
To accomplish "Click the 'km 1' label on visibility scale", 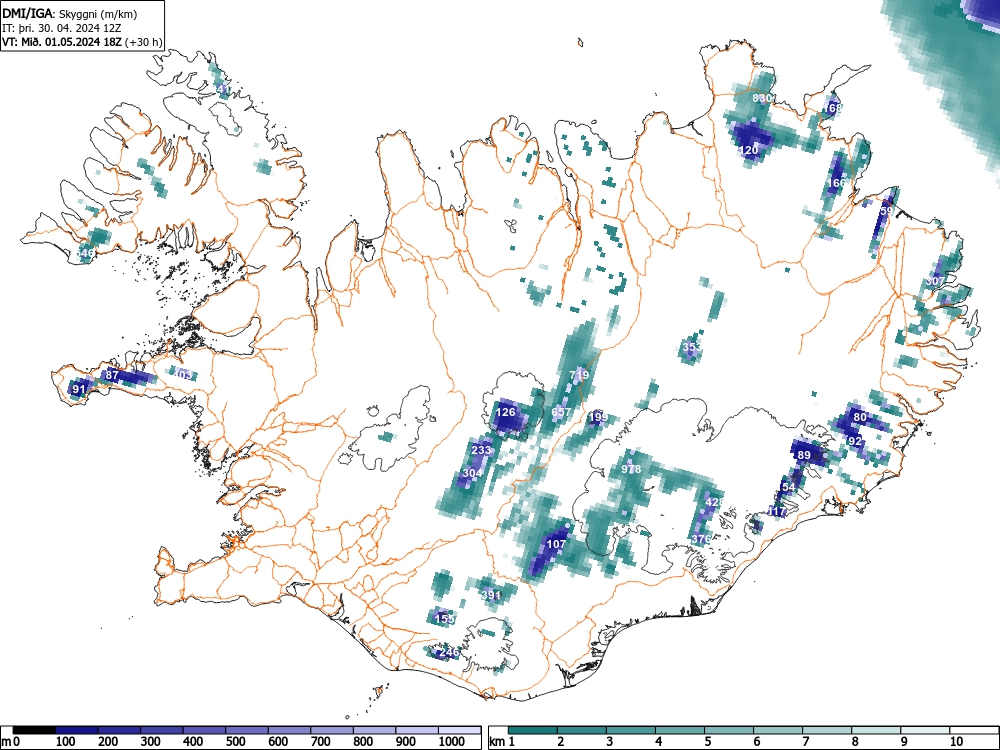I will click(x=502, y=742).
